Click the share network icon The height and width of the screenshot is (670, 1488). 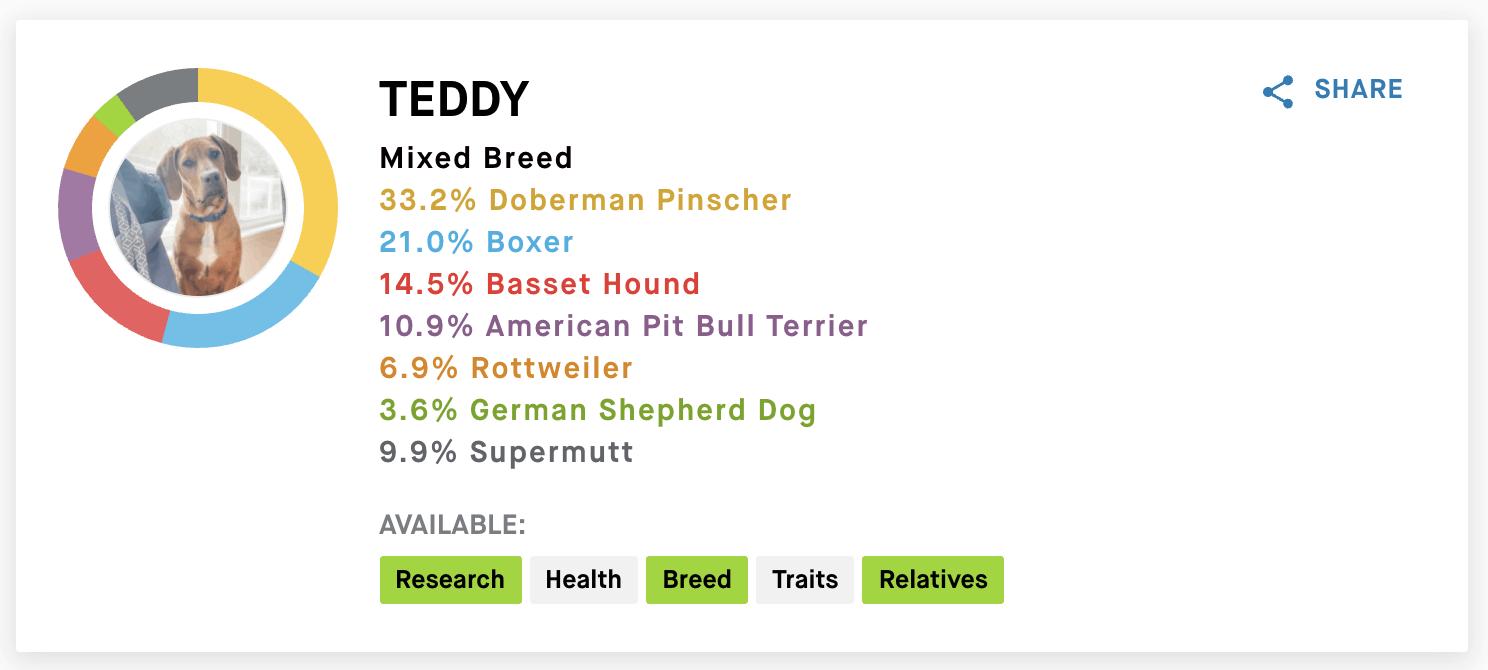tap(1278, 92)
